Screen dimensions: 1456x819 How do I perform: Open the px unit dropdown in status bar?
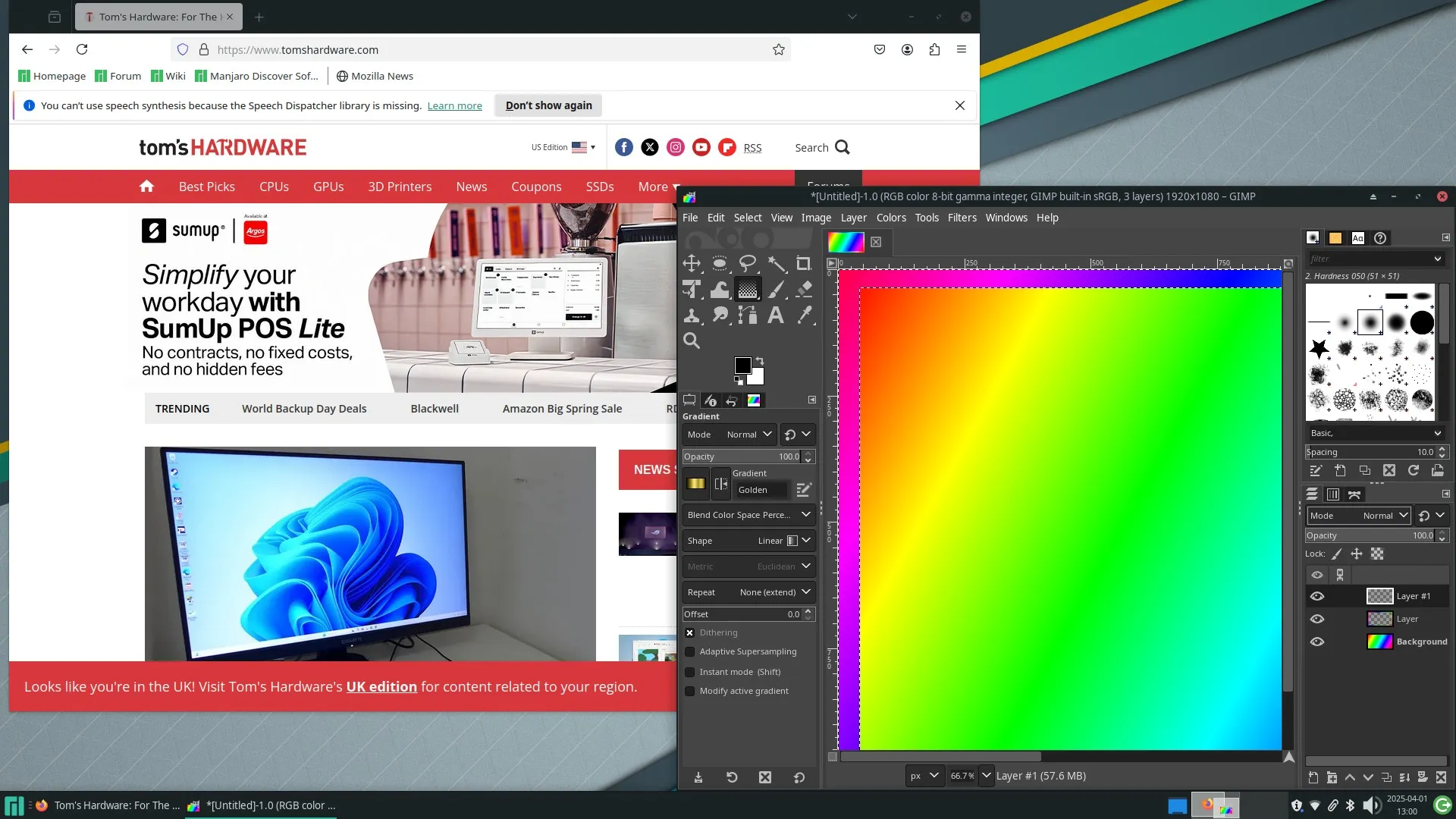coord(924,776)
